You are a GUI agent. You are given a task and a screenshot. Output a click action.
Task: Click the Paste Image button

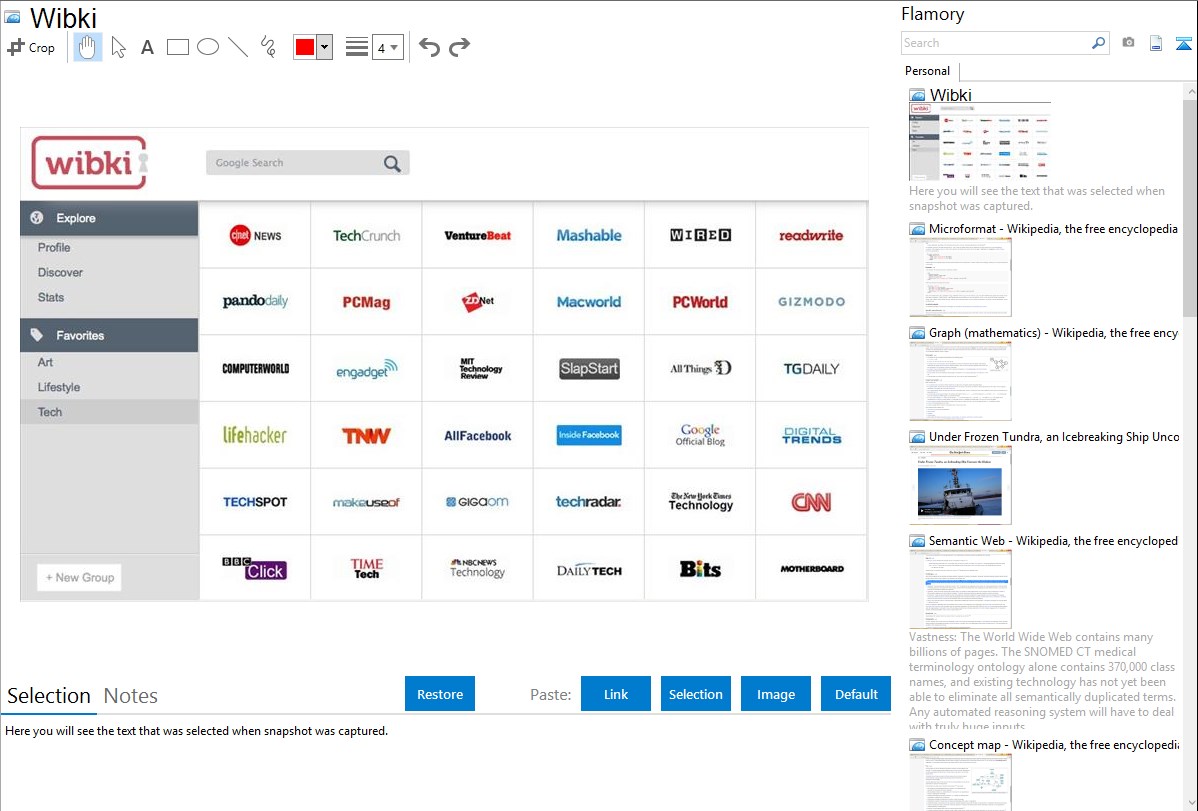775,694
